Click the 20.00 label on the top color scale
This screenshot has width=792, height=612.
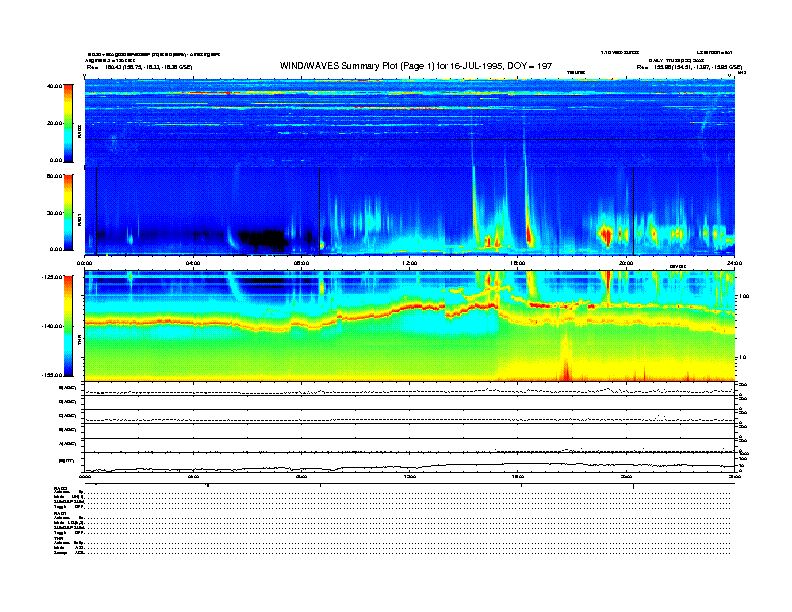tap(54, 123)
